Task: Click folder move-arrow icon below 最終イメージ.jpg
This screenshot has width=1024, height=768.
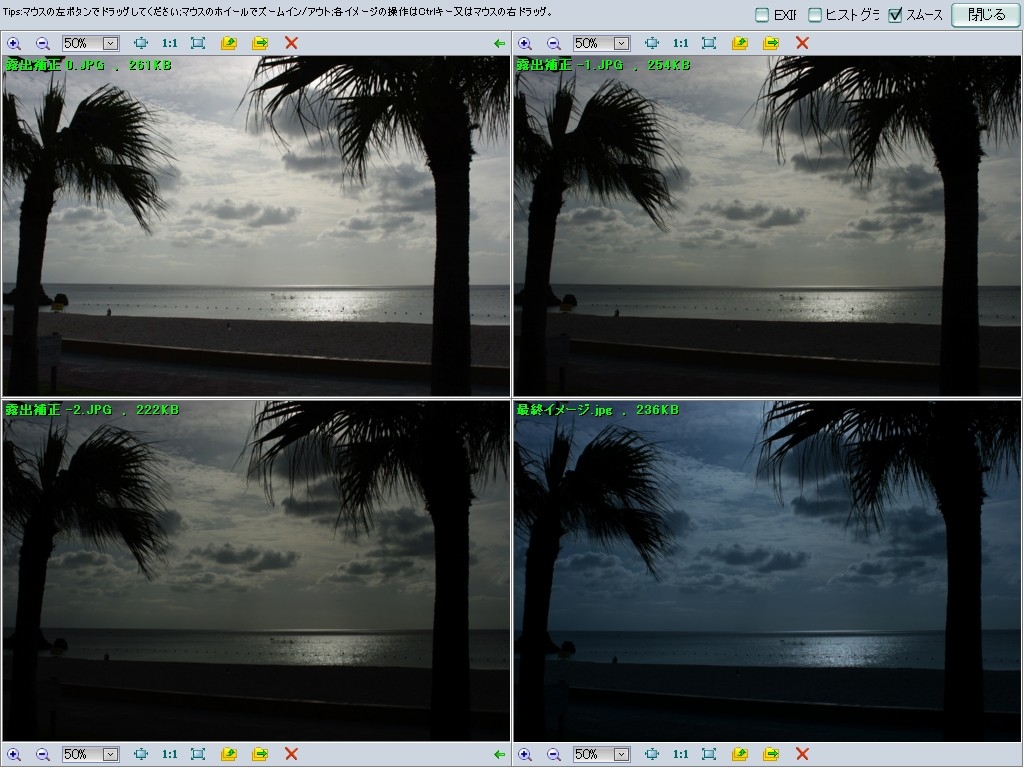Action: (771, 754)
